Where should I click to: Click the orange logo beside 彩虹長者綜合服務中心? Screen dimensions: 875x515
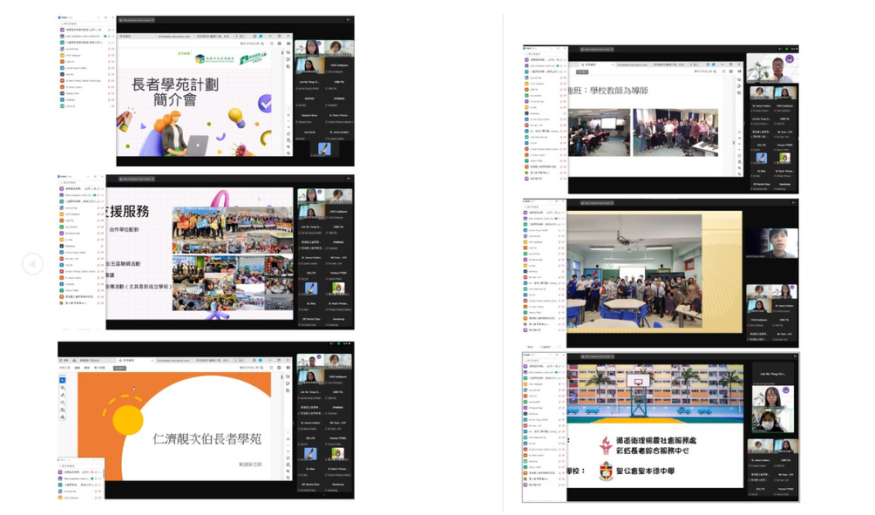click(x=604, y=443)
